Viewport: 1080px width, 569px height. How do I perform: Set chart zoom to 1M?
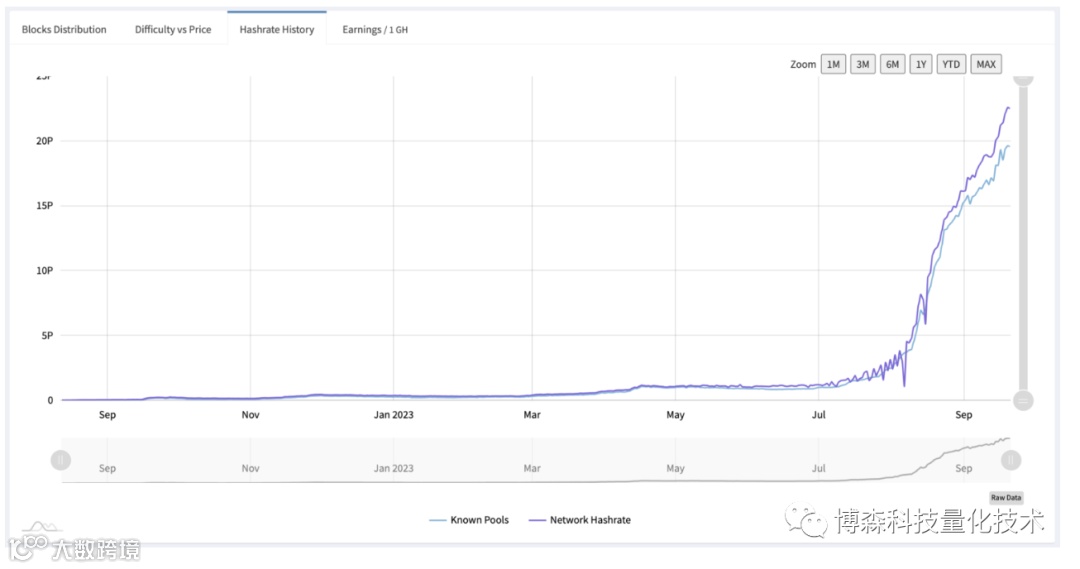point(833,65)
